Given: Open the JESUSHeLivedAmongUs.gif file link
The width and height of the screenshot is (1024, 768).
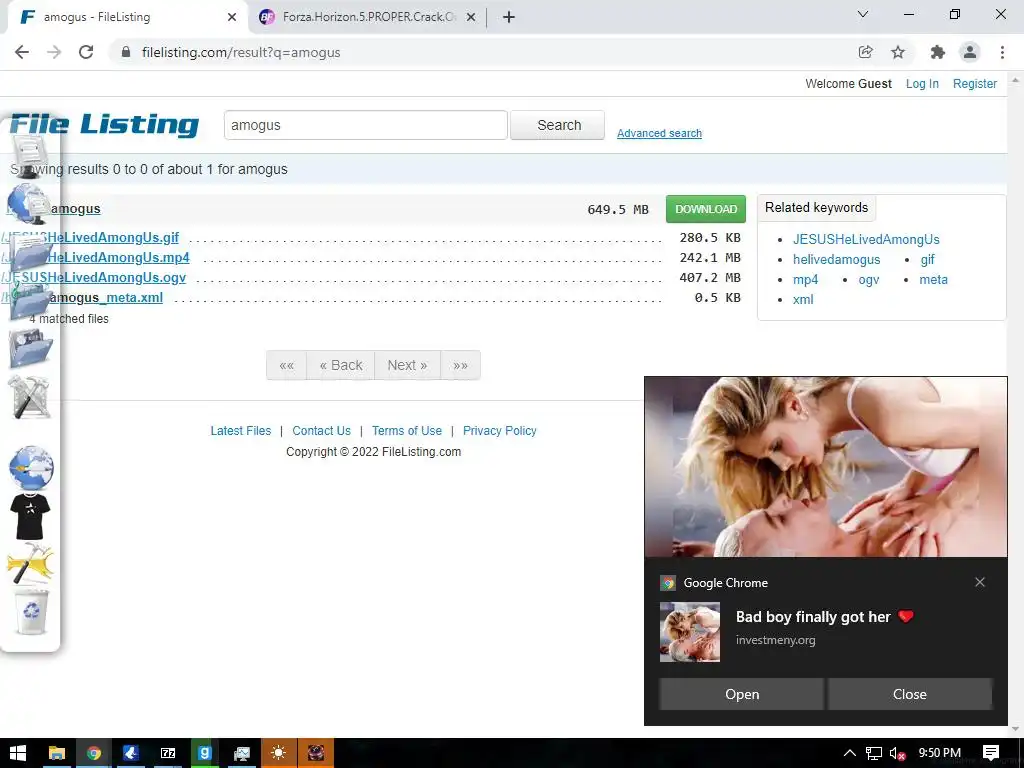Looking at the screenshot, I should click(x=90, y=238).
